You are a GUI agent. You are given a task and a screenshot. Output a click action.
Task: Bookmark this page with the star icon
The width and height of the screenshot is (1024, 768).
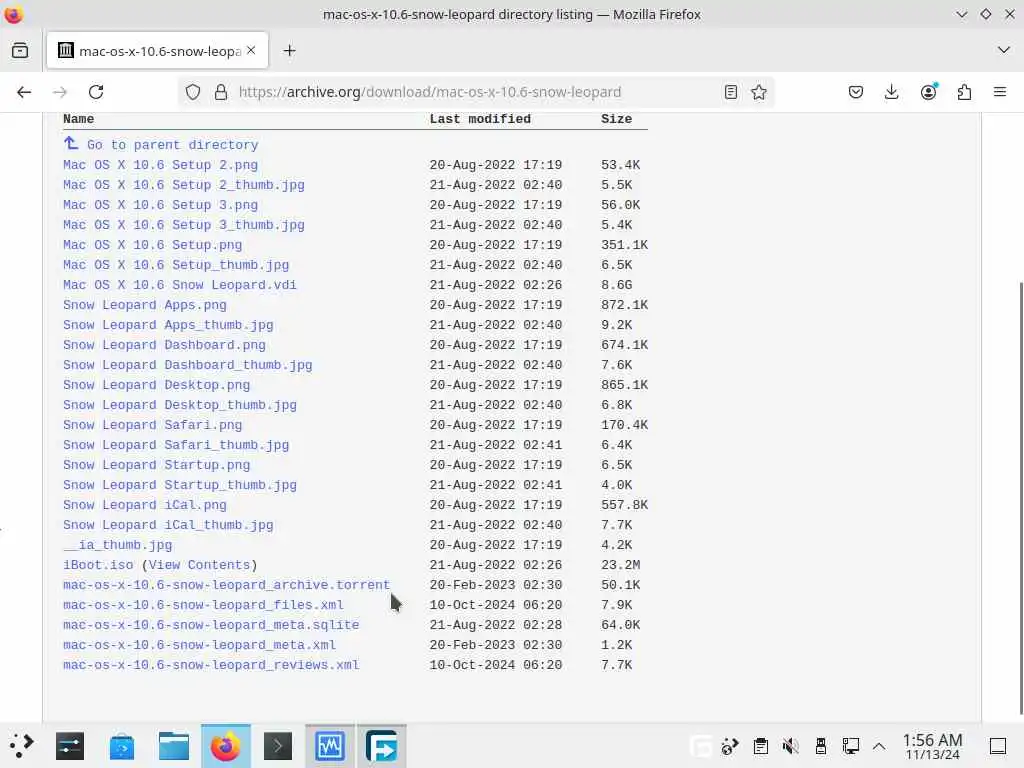pos(759,92)
